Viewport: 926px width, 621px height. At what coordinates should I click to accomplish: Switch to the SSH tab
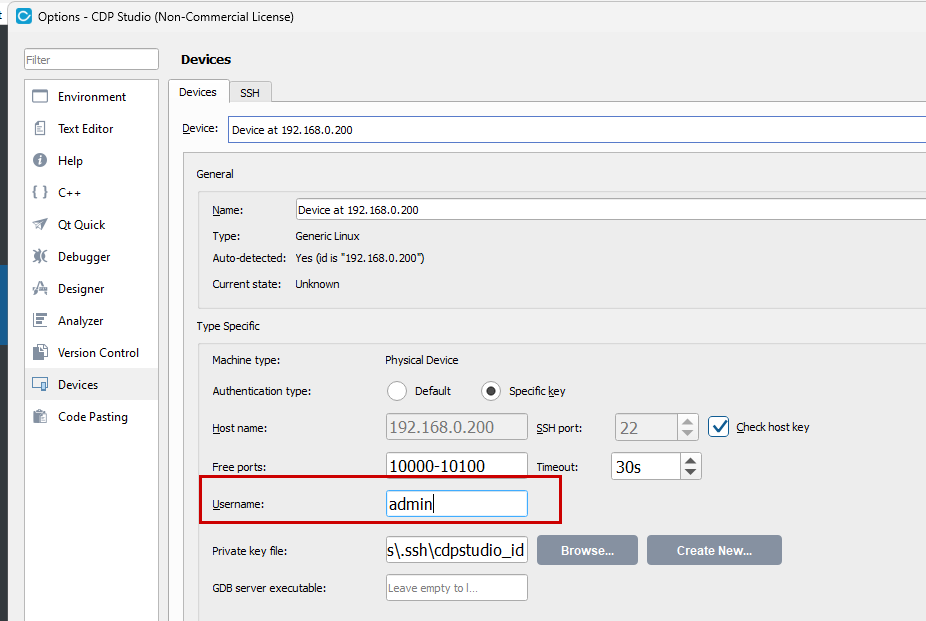250,93
